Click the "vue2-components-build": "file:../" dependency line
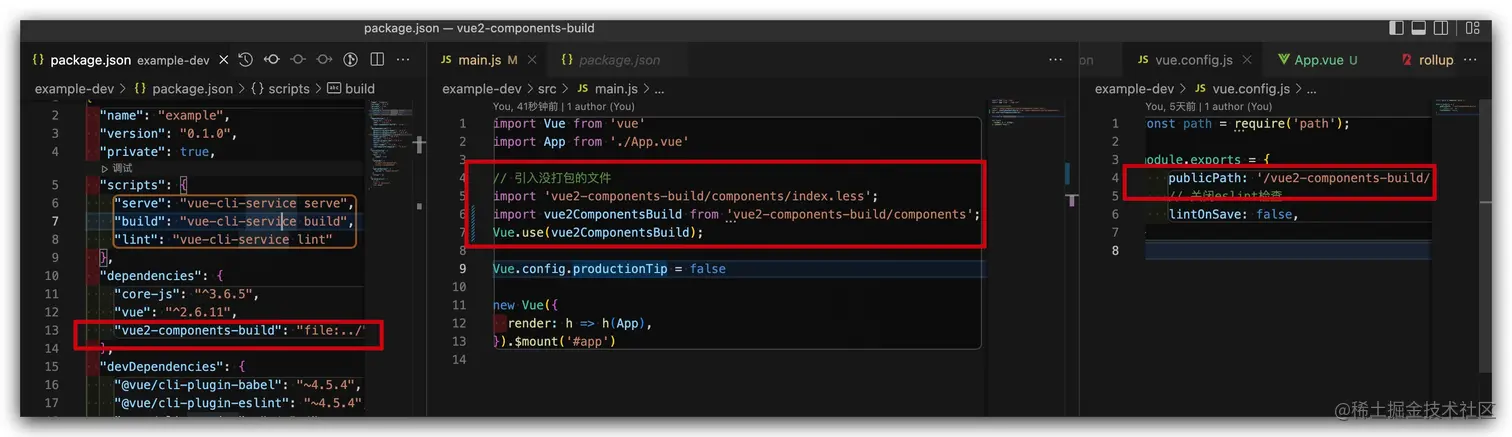 pyautogui.click(x=240, y=331)
